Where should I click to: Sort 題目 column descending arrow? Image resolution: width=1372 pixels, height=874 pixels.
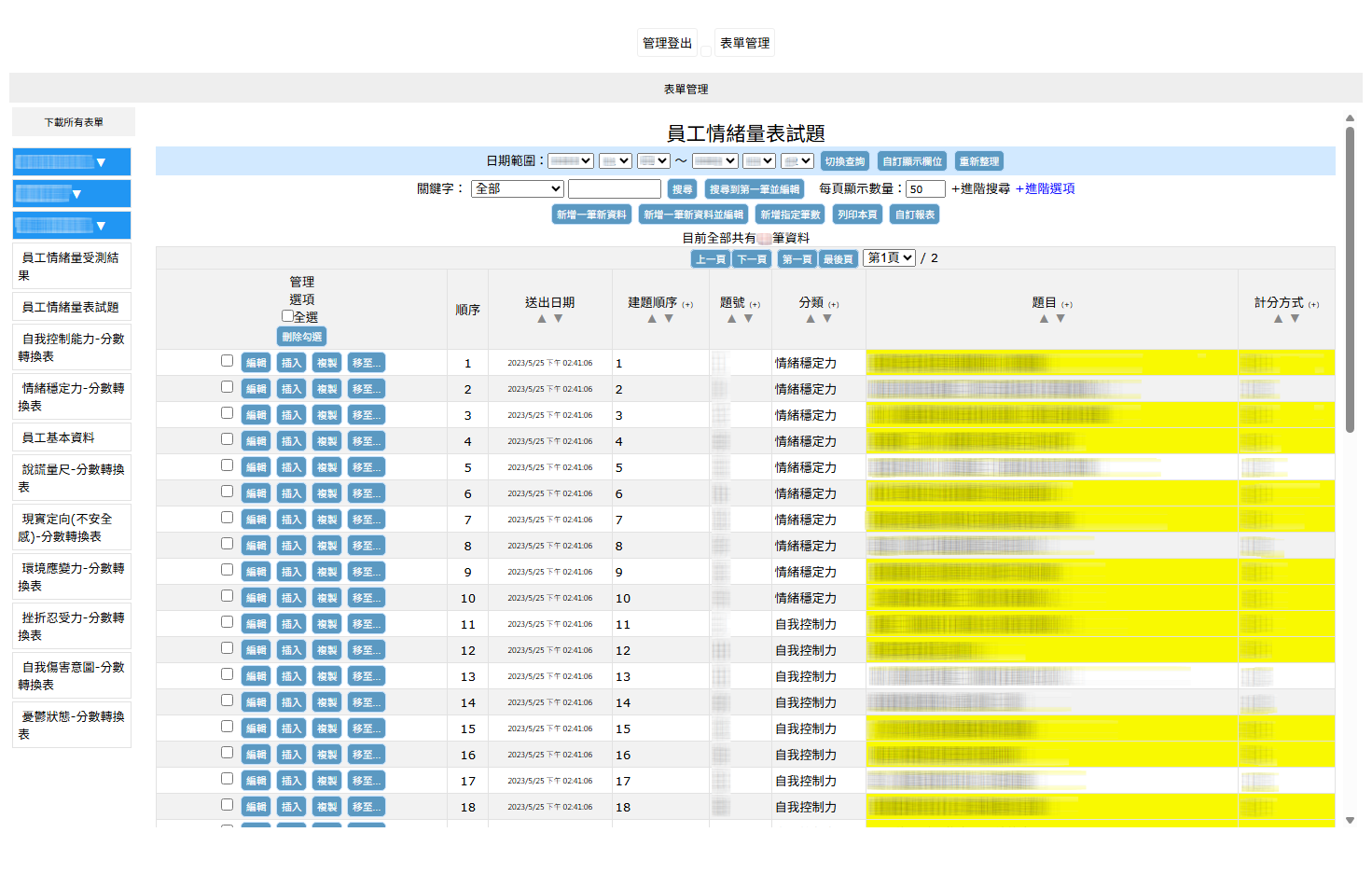coord(1060,319)
